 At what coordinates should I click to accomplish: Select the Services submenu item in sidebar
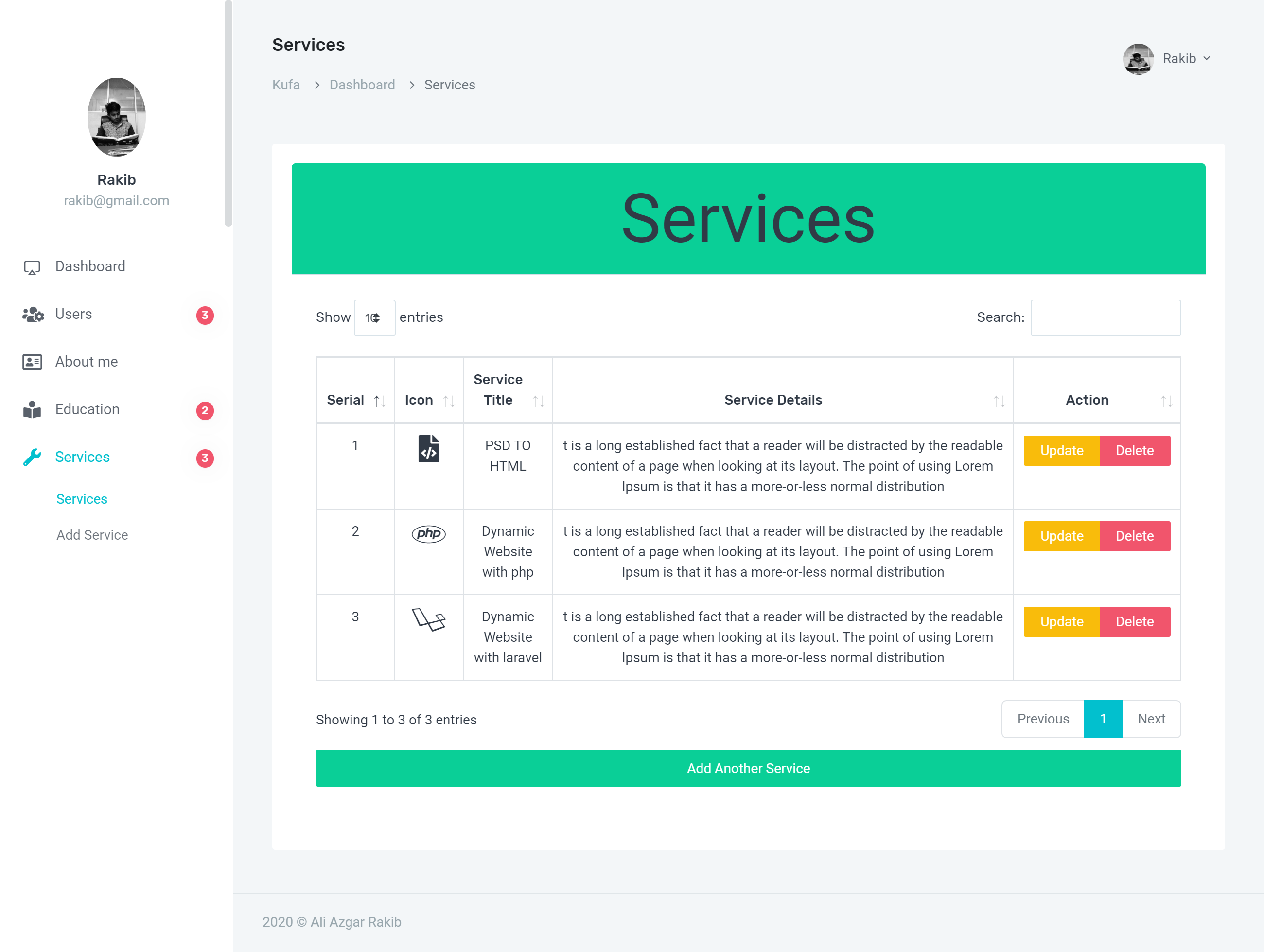pos(82,499)
